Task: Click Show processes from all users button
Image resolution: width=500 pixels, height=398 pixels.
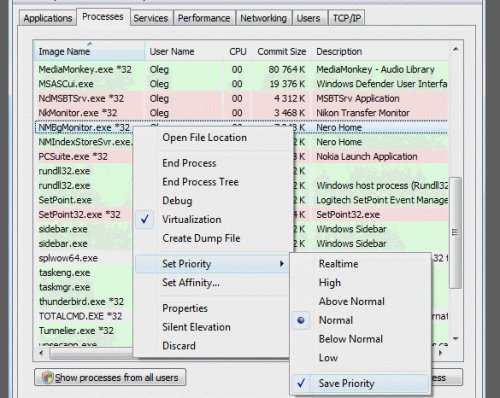Action: click(x=110, y=377)
